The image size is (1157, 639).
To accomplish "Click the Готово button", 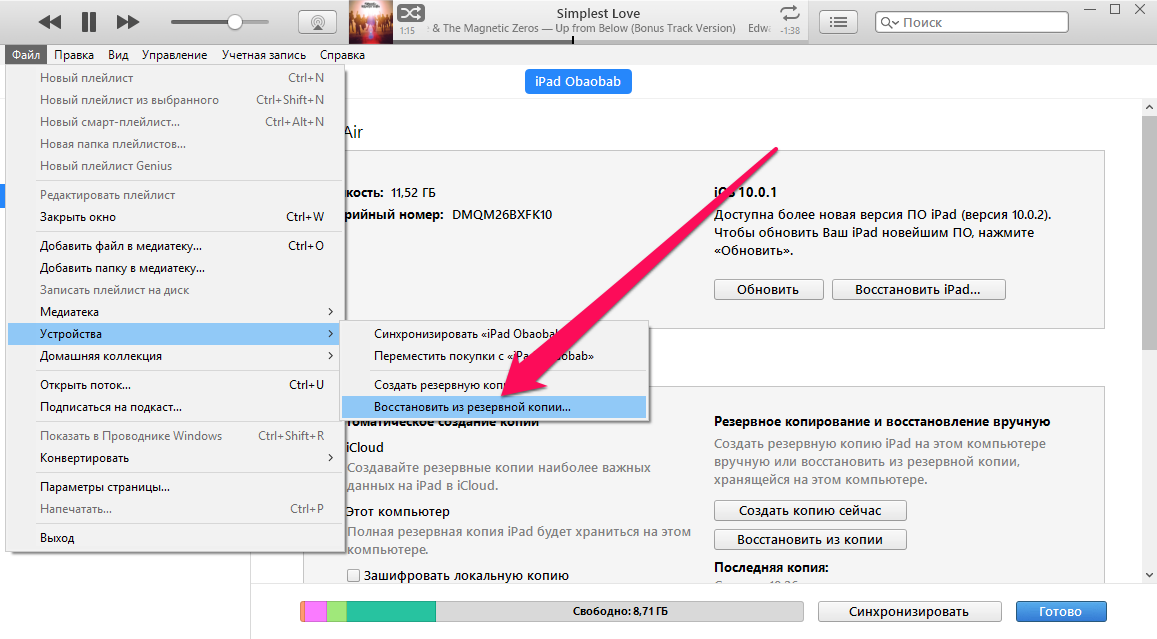I will coord(1060,611).
